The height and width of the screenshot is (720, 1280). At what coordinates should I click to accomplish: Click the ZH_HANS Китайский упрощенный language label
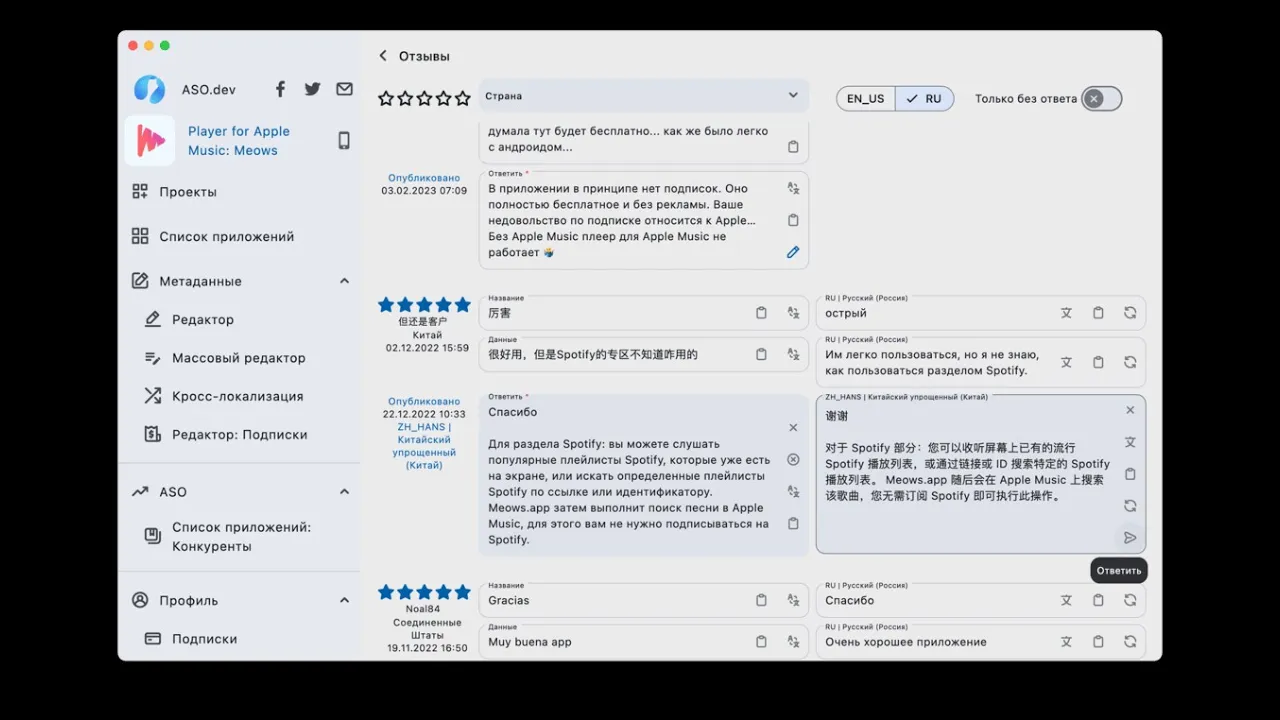pyautogui.click(x=424, y=446)
